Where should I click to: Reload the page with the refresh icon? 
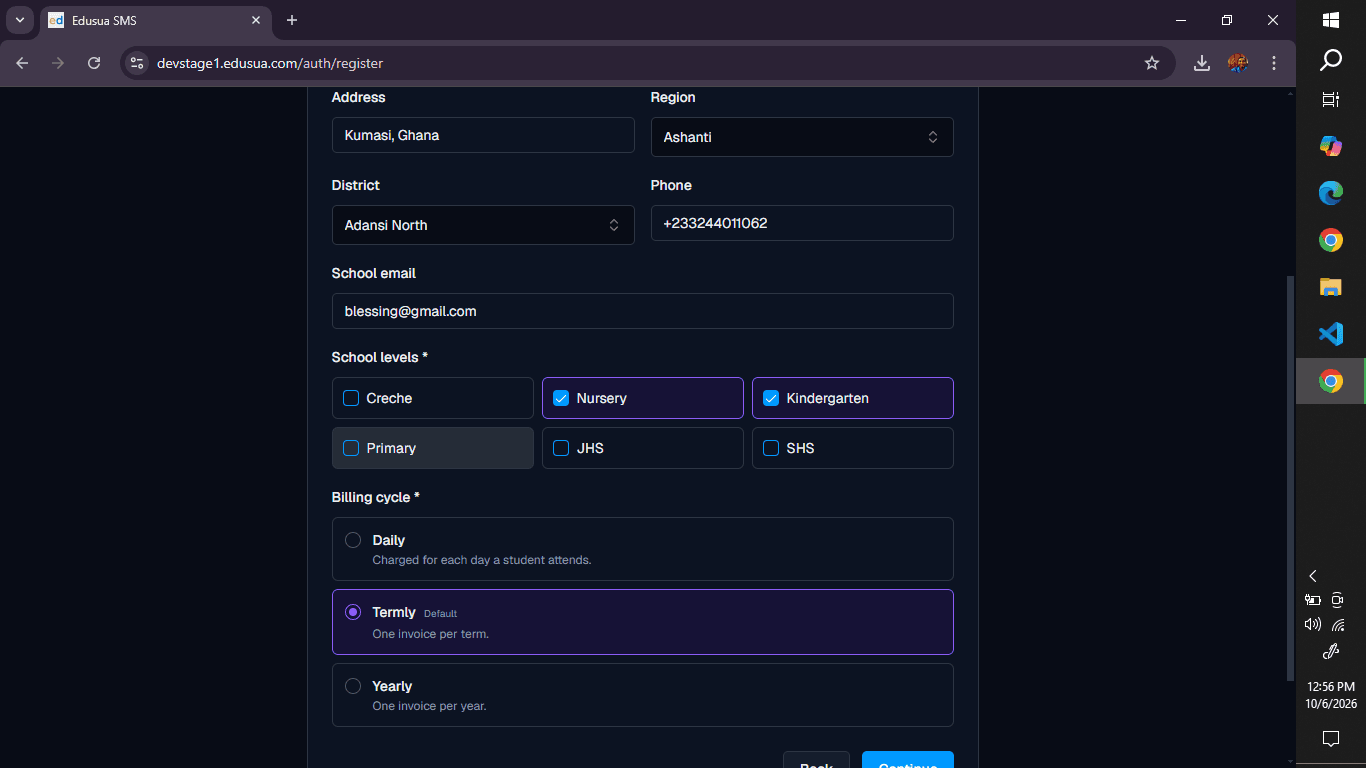click(94, 63)
